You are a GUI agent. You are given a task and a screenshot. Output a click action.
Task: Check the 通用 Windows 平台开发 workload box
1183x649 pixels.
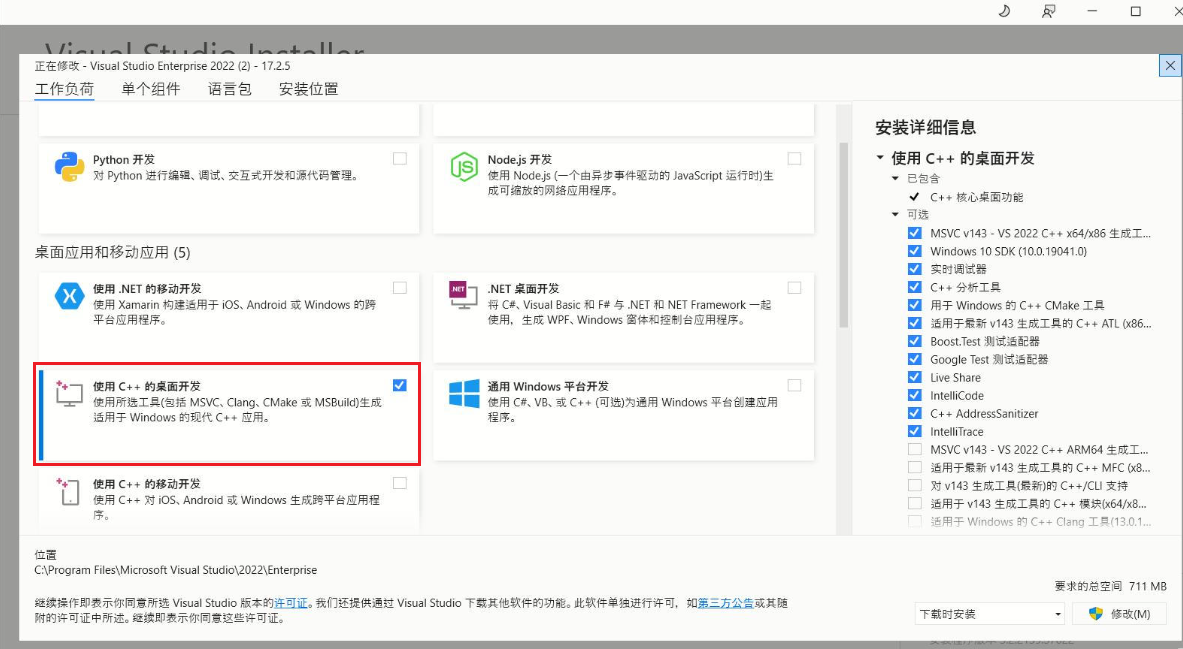click(x=794, y=385)
